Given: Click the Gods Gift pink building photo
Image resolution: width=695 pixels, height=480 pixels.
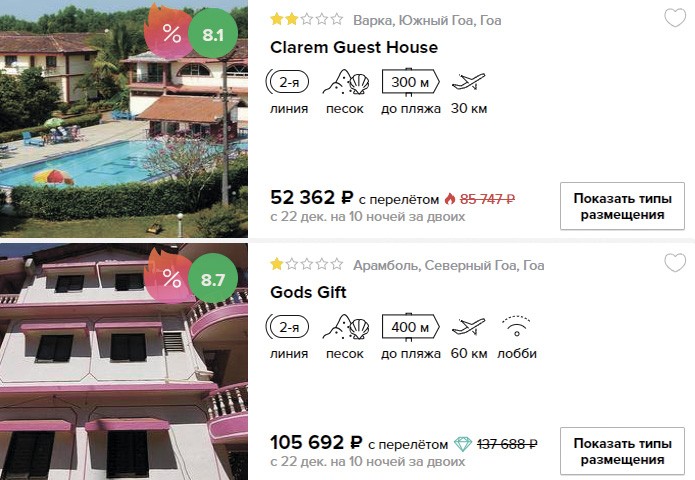Looking at the screenshot, I should click(x=124, y=362).
